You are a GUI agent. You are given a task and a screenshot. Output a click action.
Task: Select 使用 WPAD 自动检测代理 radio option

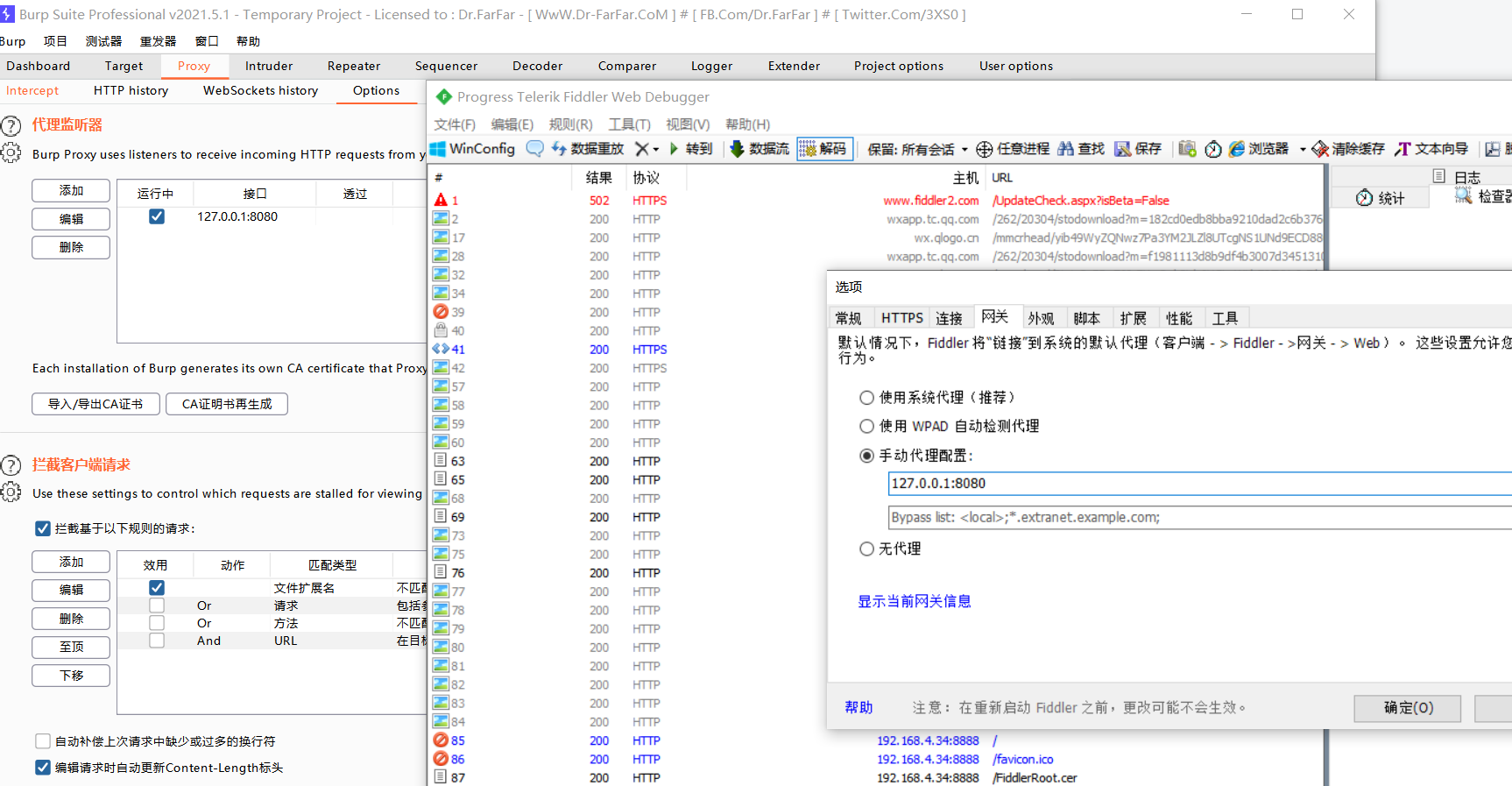[x=866, y=426]
